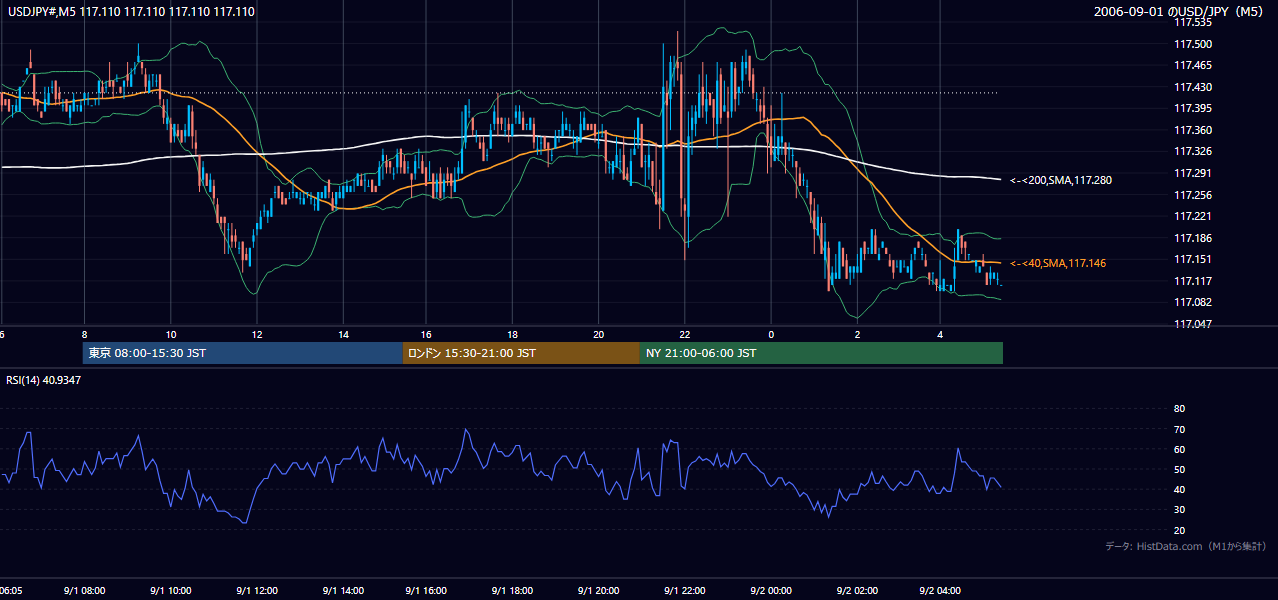The height and width of the screenshot is (600, 1278).
Task: Click the 9/2 04:00 time axis label
Action: click(x=941, y=591)
